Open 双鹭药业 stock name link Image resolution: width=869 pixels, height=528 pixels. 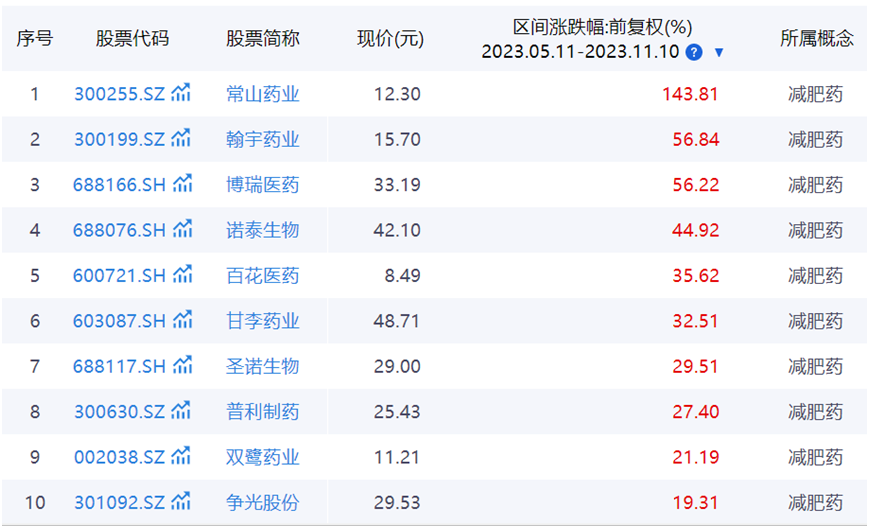click(x=263, y=458)
